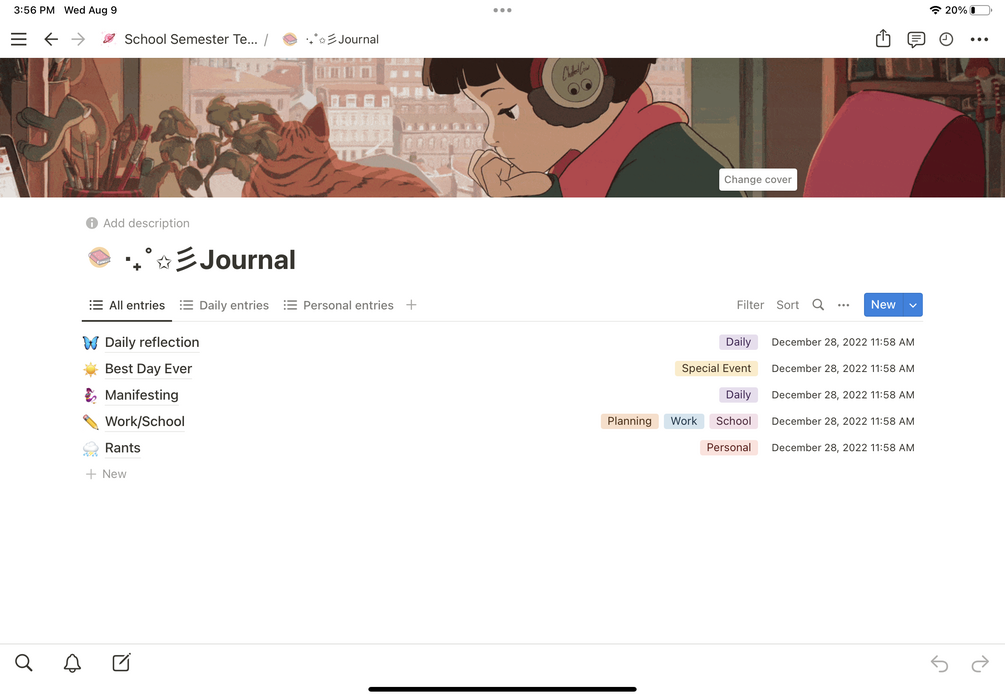Open the Daily reflection entry
This screenshot has width=1005, height=698.
point(152,342)
